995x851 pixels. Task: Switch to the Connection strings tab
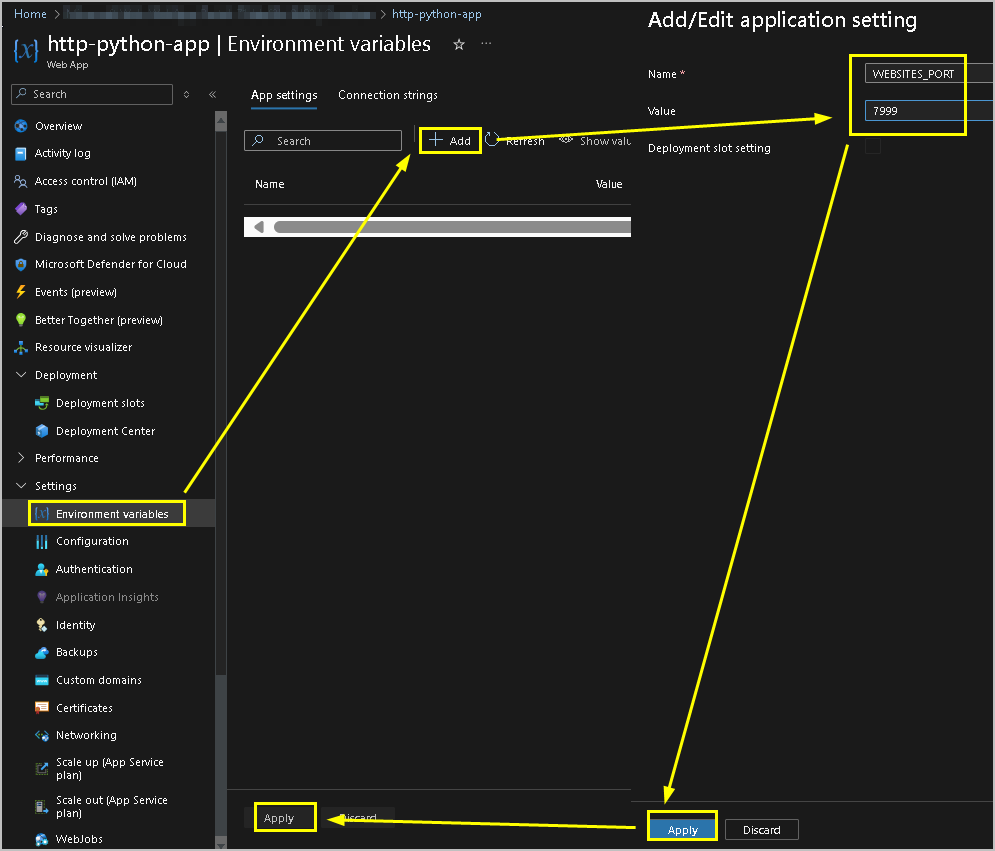(x=388, y=95)
